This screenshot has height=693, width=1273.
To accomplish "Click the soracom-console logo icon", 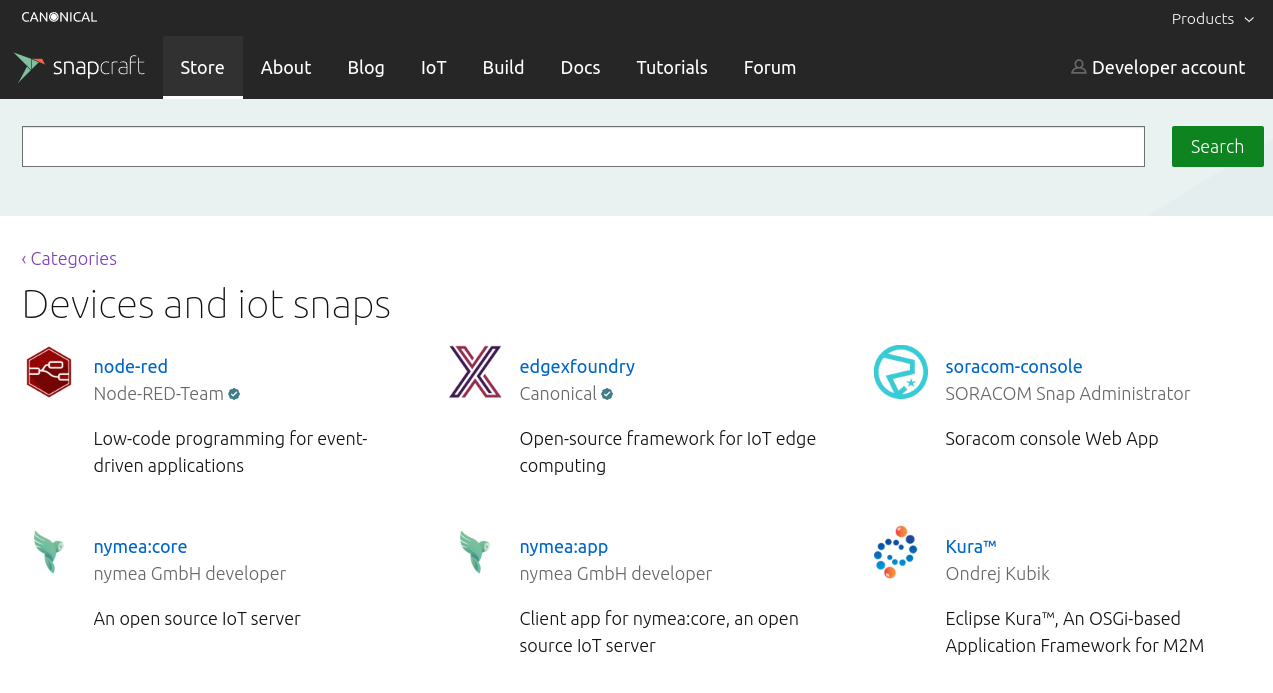I will pos(900,372).
